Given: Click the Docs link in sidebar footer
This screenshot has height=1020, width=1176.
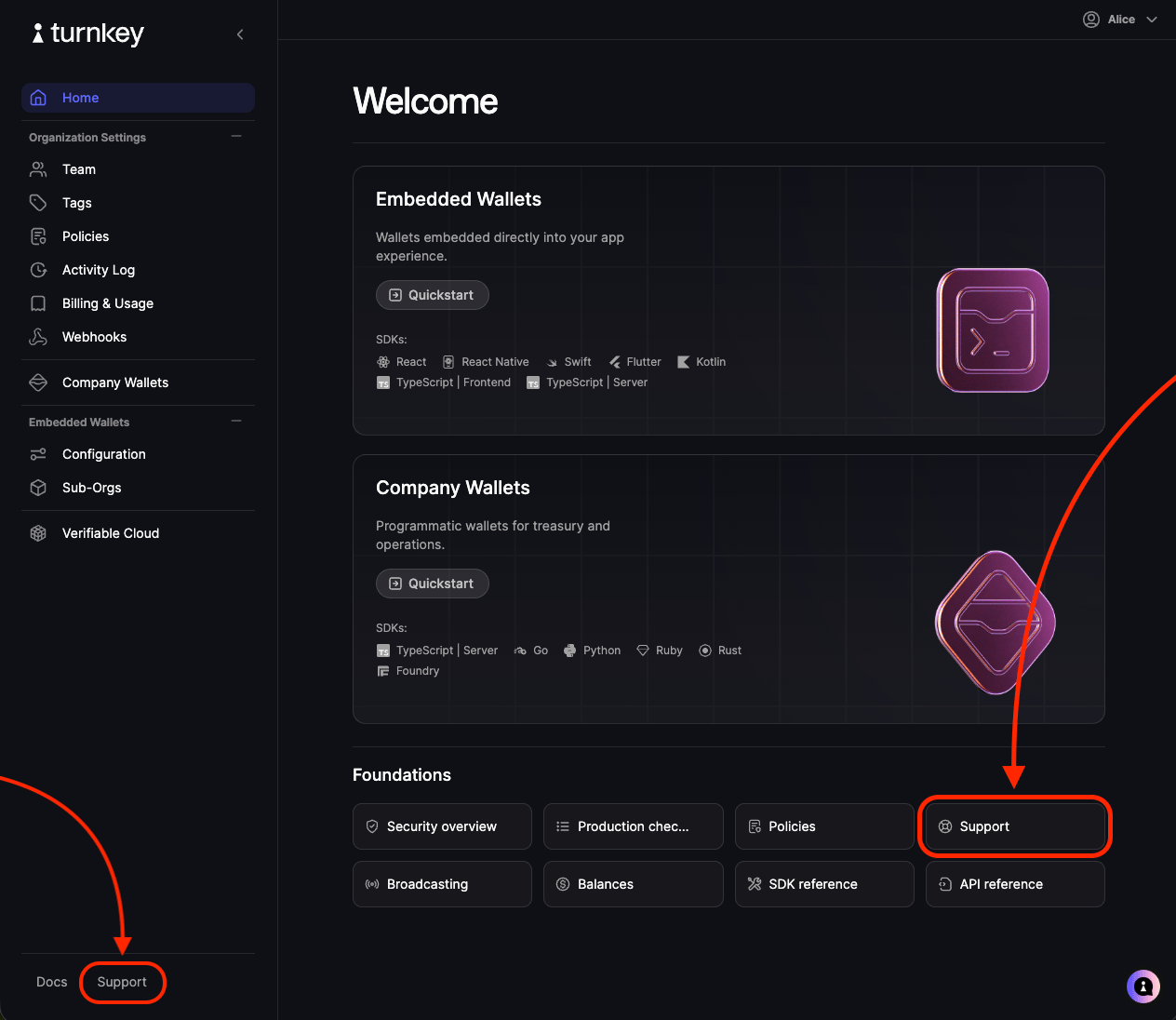Looking at the screenshot, I should [52, 982].
